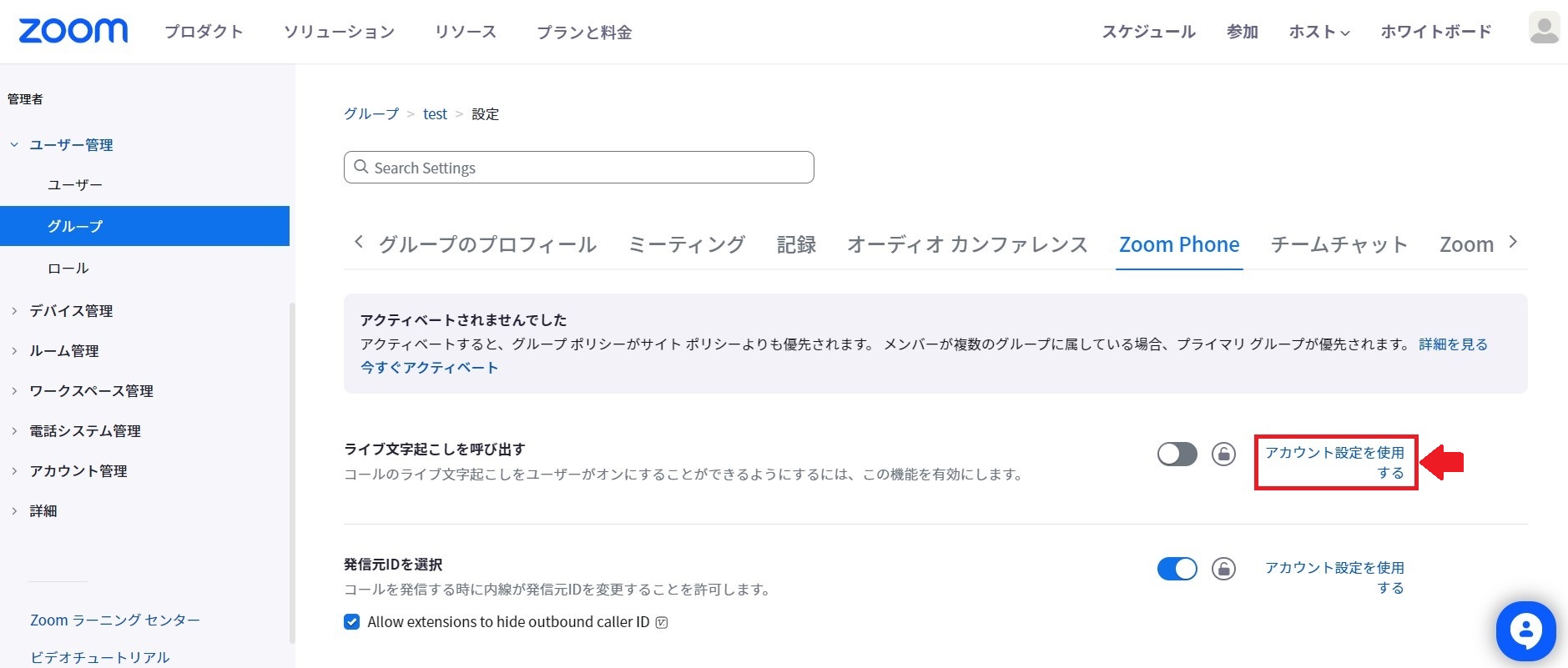This screenshot has height=668, width=1568.
Task: Expand the デバイス管理 section
Action: click(x=14, y=311)
